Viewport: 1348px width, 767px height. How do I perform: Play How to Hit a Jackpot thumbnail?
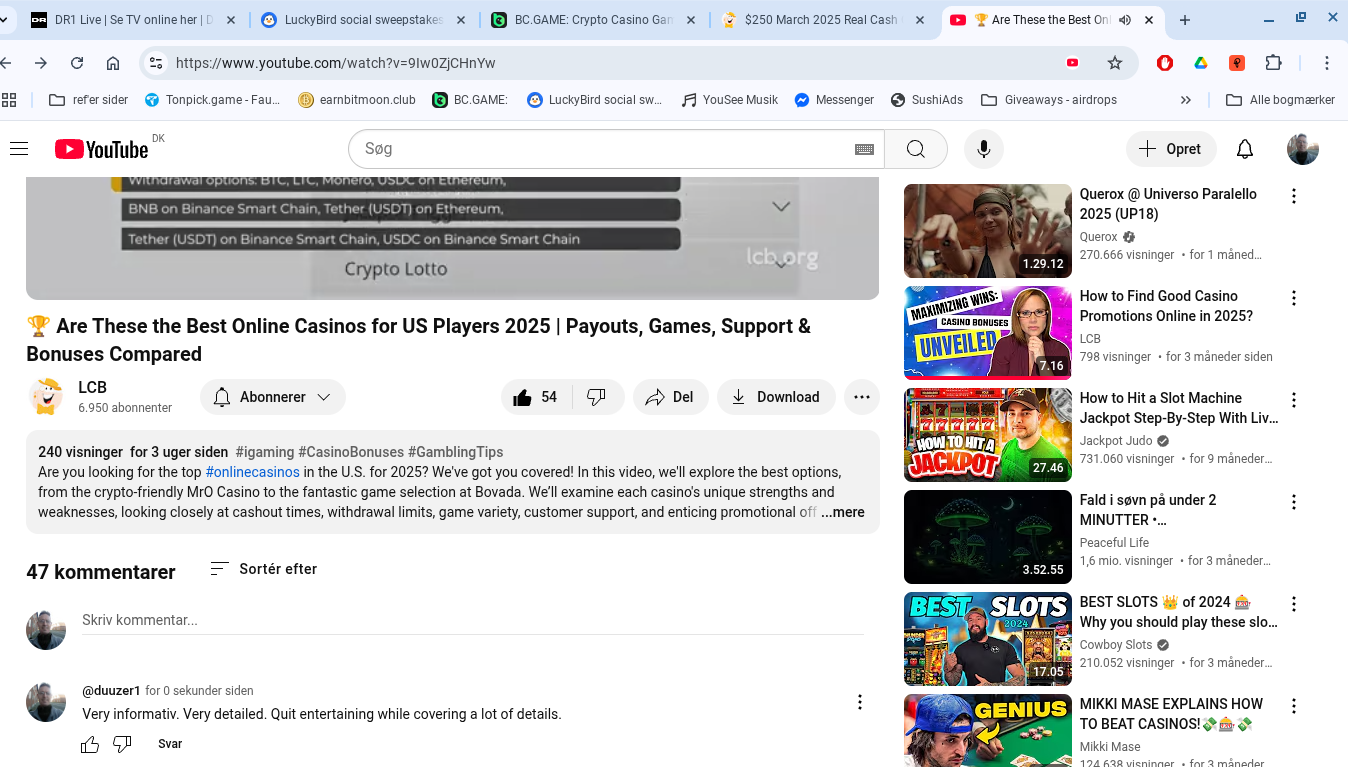(x=988, y=435)
